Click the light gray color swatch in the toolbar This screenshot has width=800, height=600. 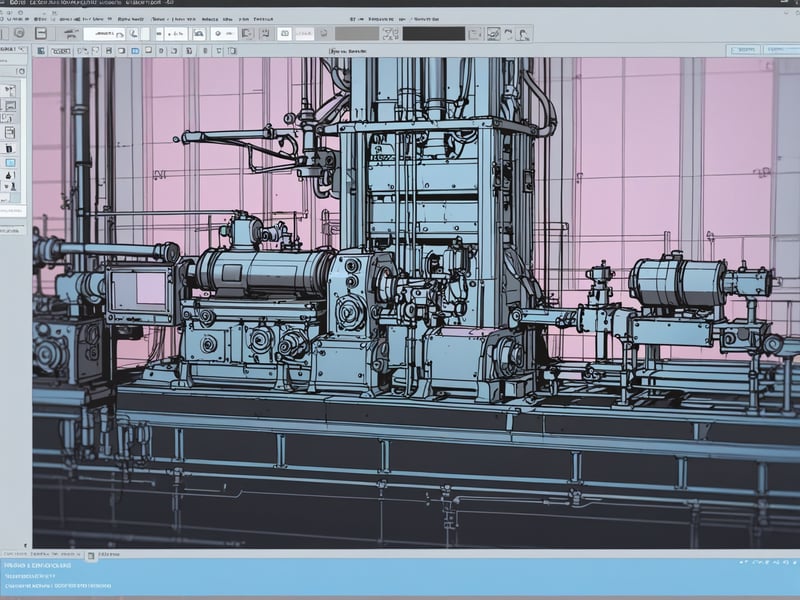pyautogui.click(x=356, y=33)
